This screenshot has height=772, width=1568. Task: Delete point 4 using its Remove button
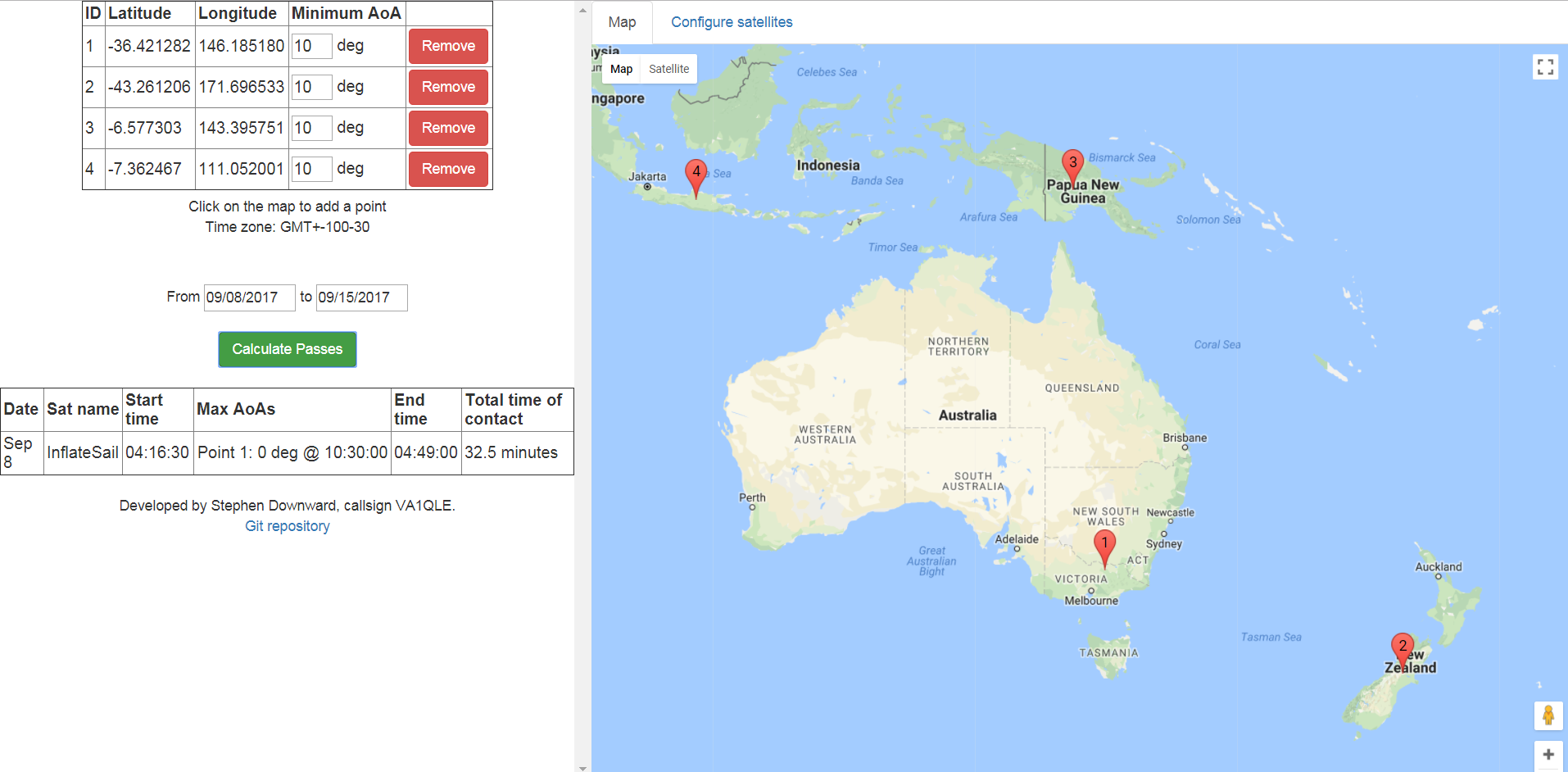click(448, 169)
